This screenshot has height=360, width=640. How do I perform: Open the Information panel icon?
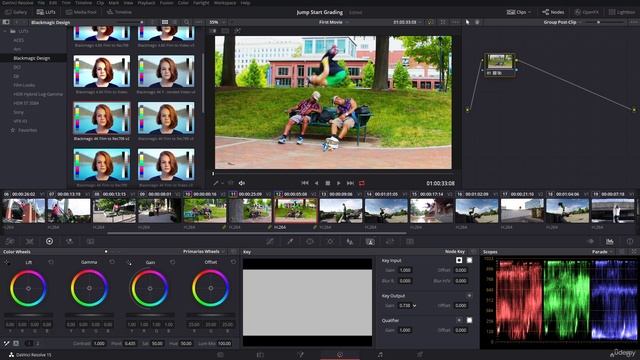[630, 241]
